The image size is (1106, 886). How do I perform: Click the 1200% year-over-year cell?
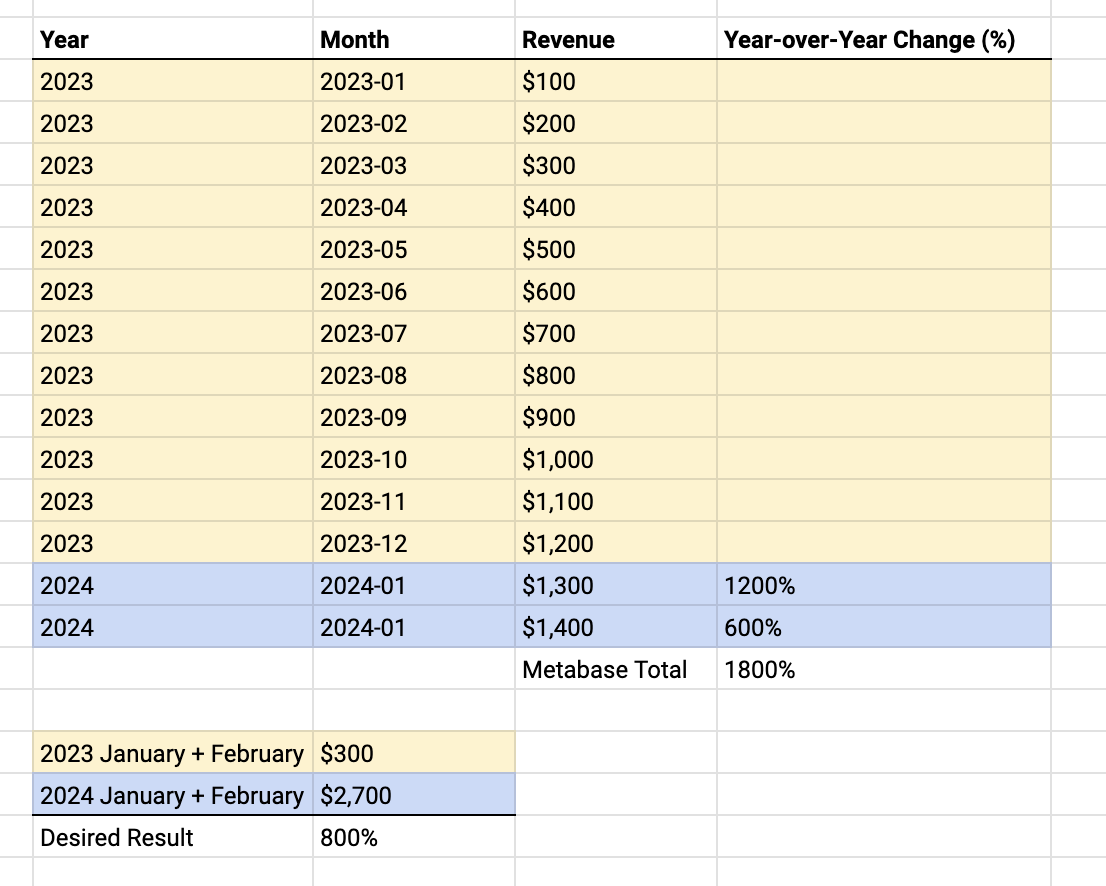(884, 585)
